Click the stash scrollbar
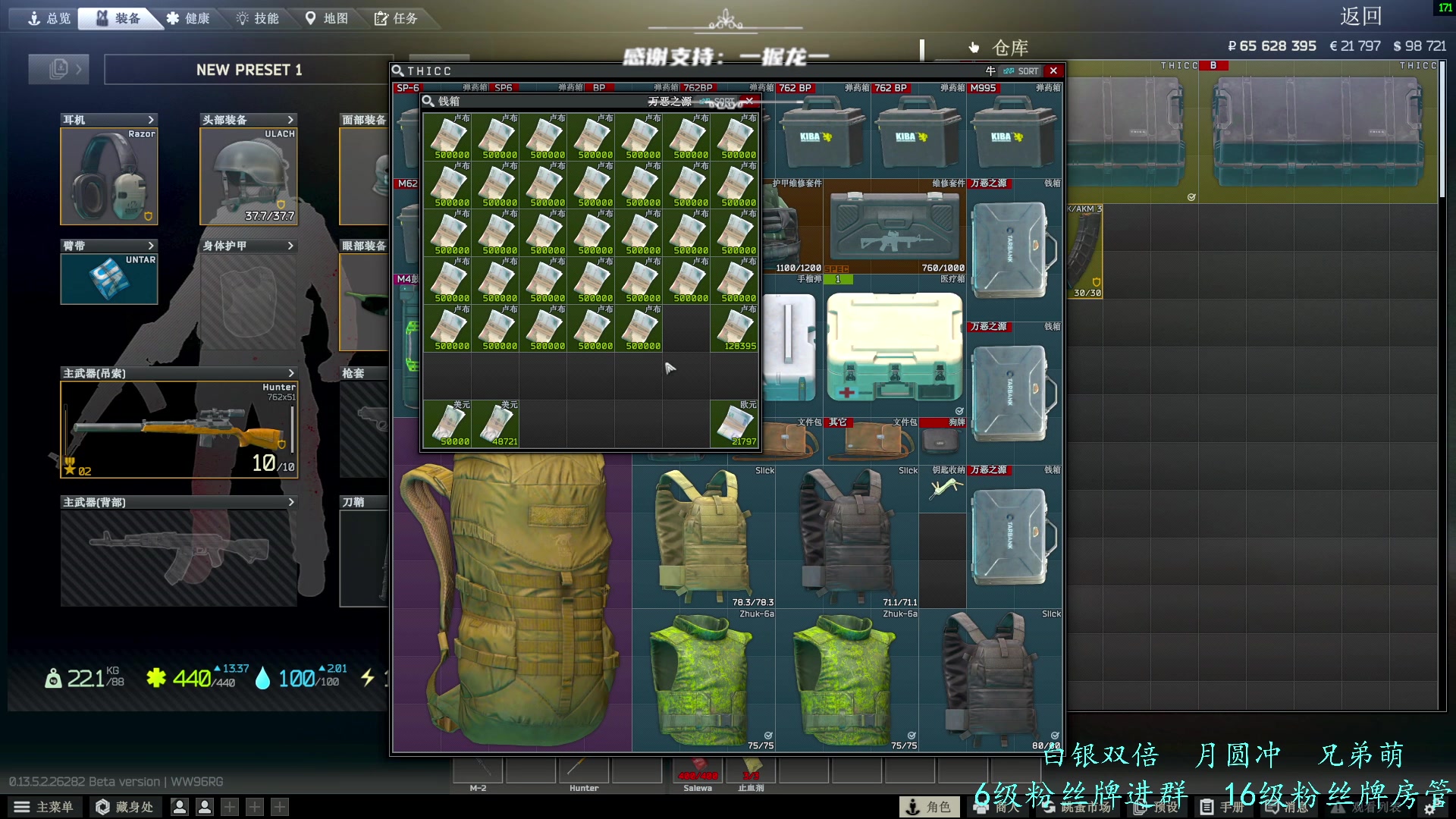The height and width of the screenshot is (819, 1456). point(1442,129)
